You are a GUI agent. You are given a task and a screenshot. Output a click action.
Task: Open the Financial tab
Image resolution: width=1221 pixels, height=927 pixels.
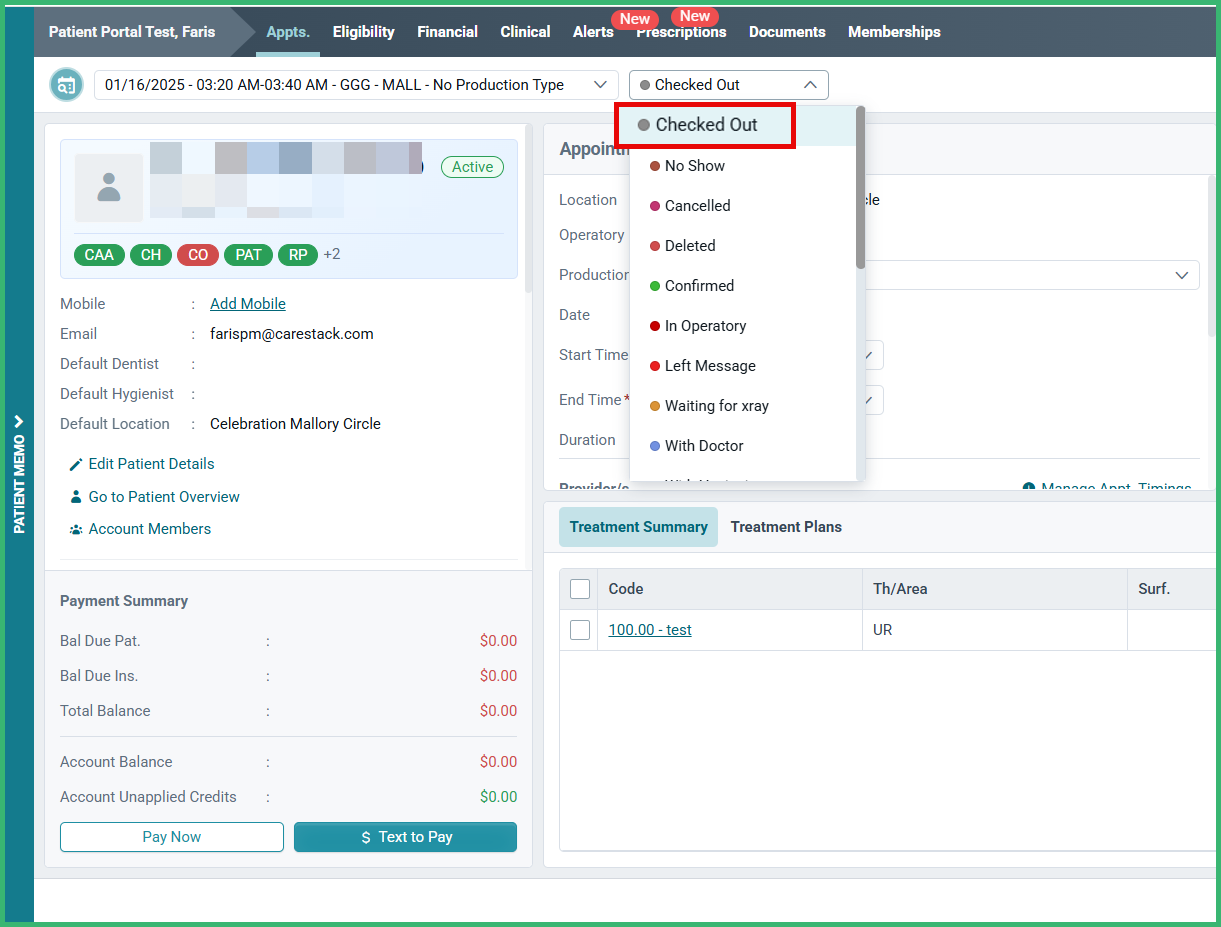(447, 31)
